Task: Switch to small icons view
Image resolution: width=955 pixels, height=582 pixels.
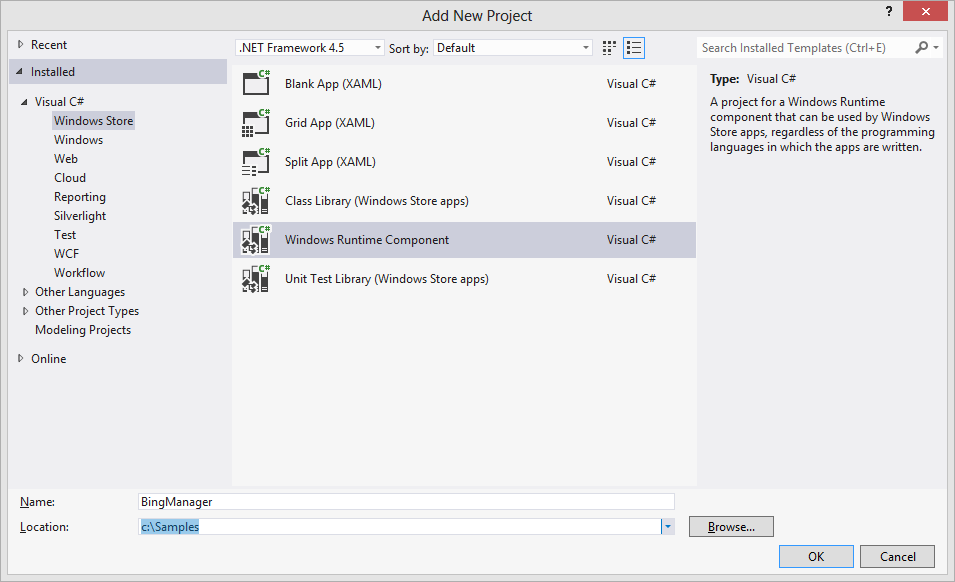Action: click(610, 48)
